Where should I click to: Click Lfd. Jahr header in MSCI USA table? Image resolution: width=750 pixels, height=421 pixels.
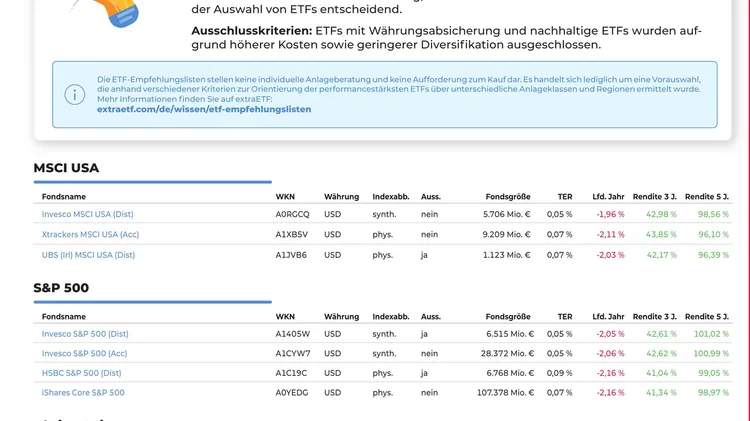(608, 197)
